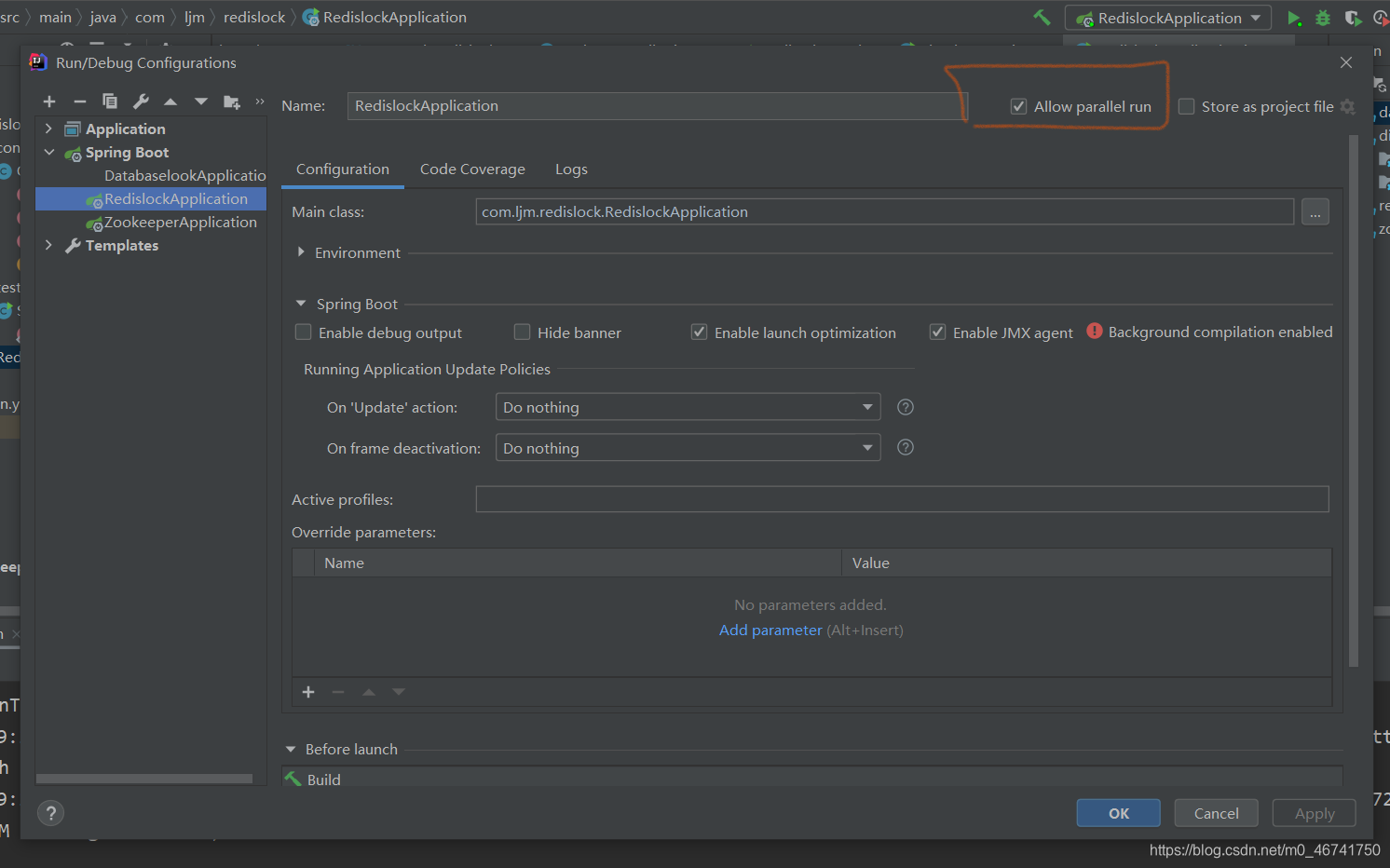1390x868 pixels.
Task: Click the Main class field
Action: tap(884, 211)
